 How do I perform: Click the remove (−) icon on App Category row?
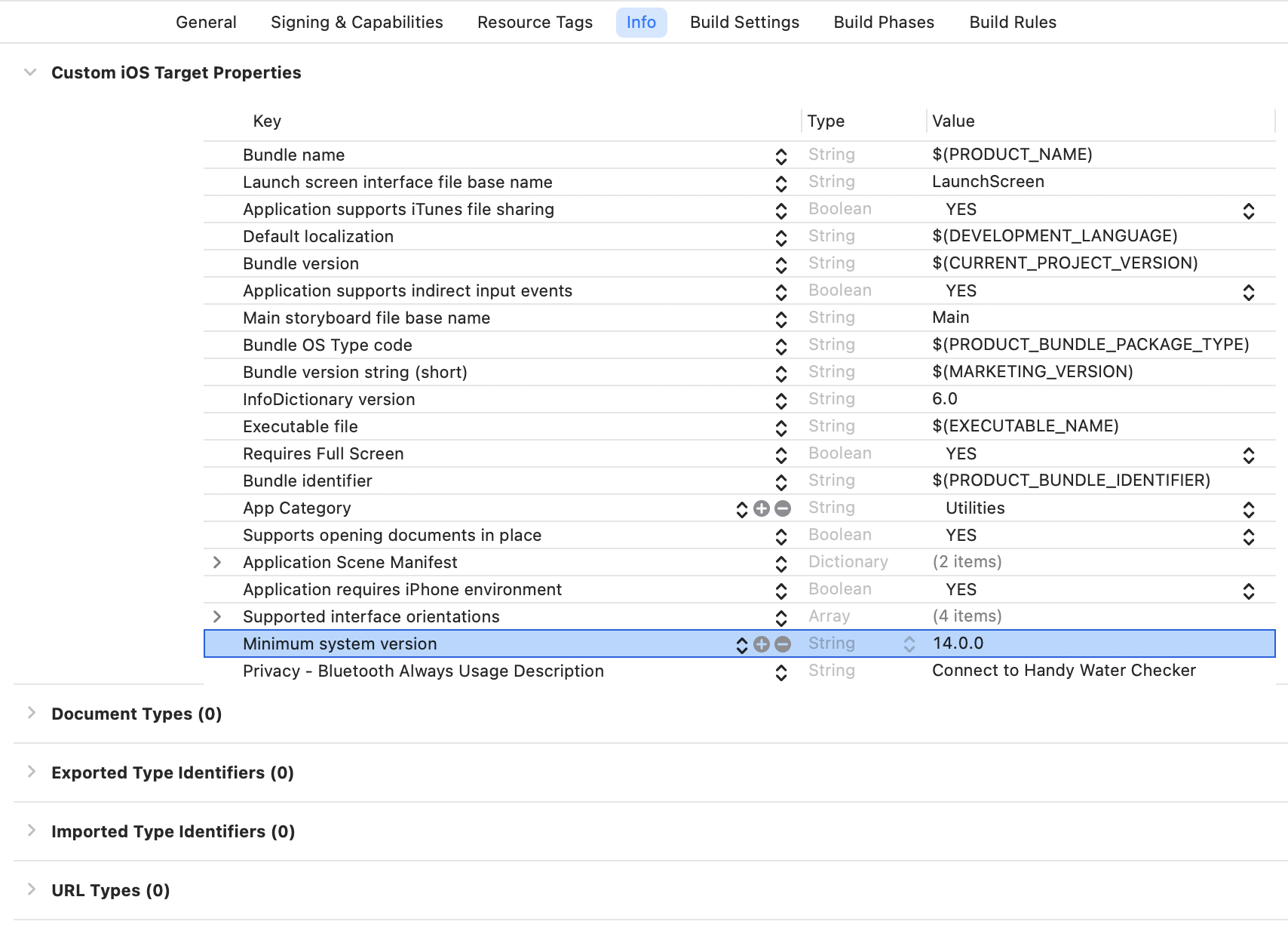(783, 508)
